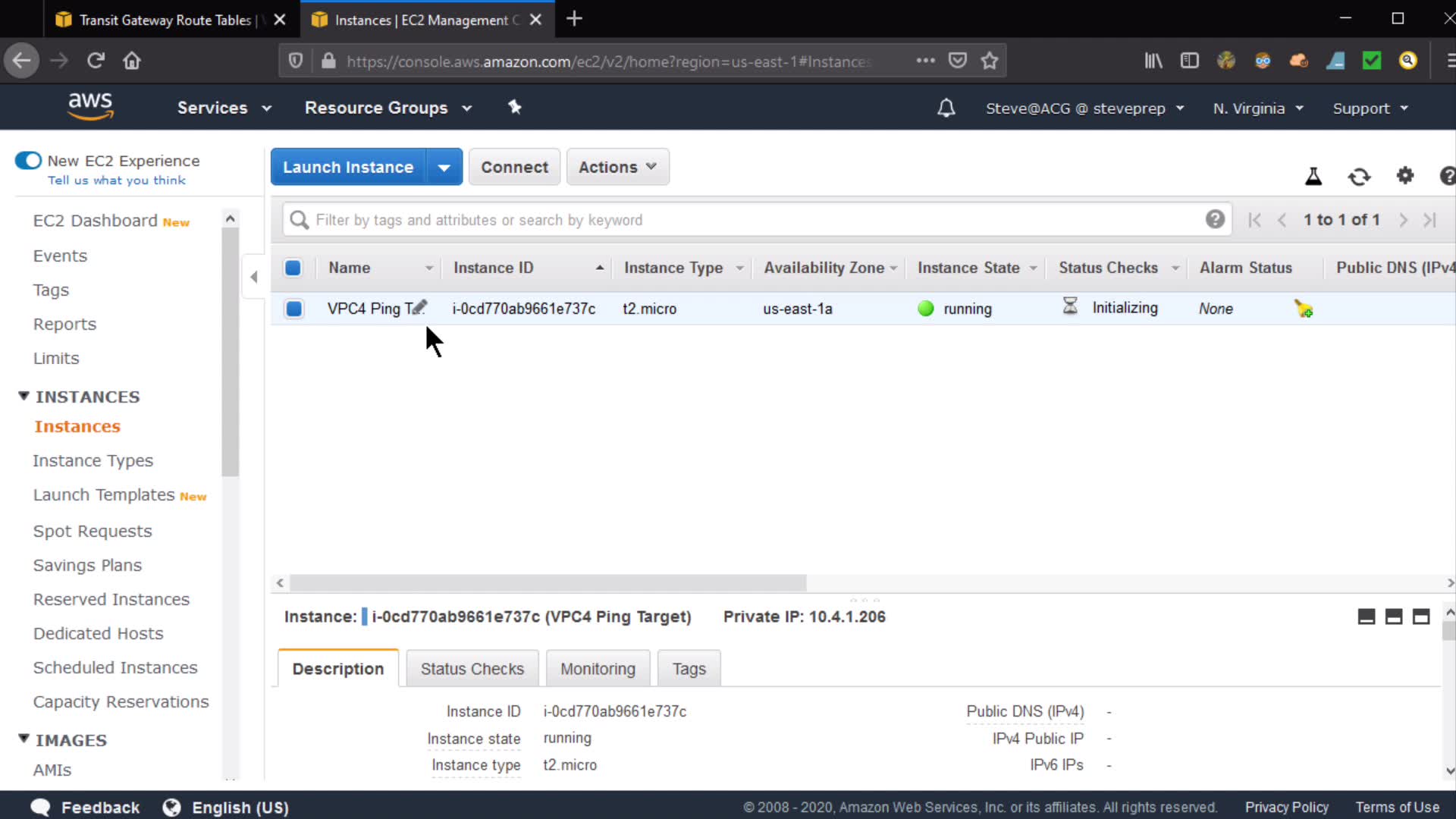Switch to the Status Checks tab
1456x819 pixels.
tap(472, 669)
